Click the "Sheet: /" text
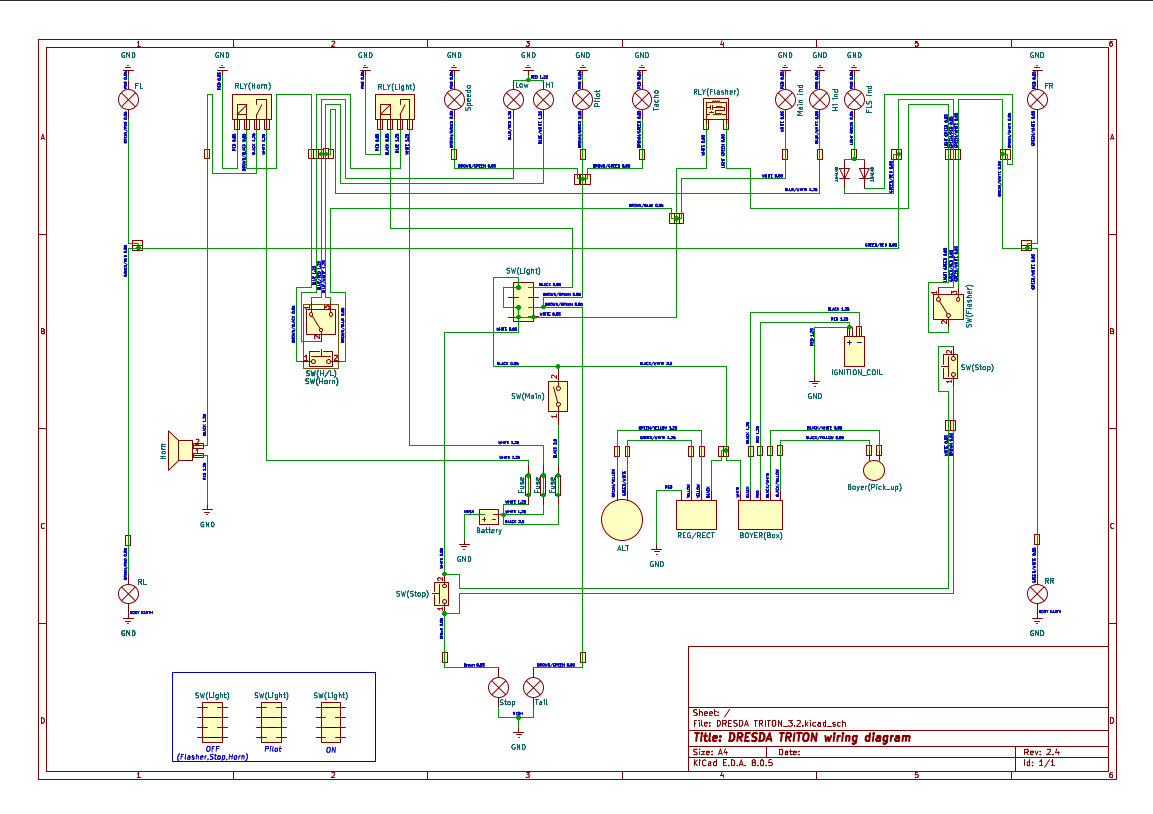1153x814 pixels. pos(711,713)
